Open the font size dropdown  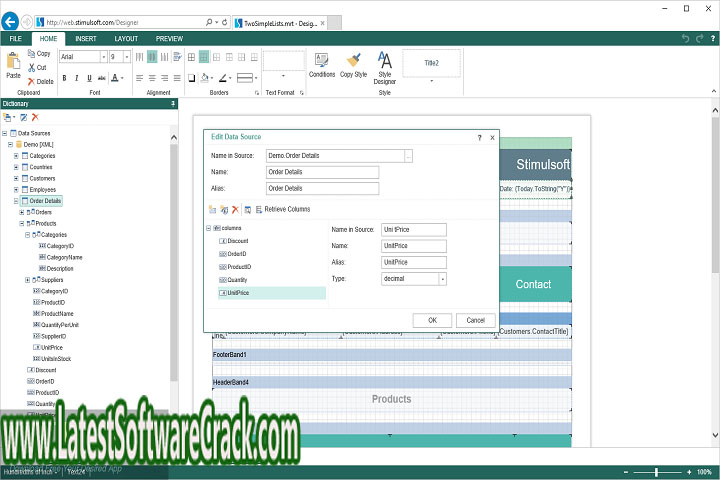[x=127, y=56]
